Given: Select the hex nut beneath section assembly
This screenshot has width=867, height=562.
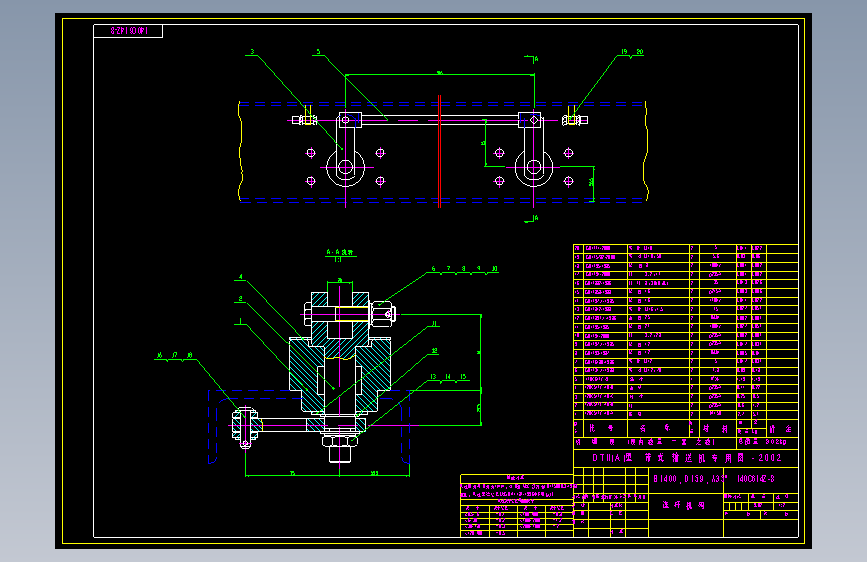Looking at the screenshot, I should [340, 441].
